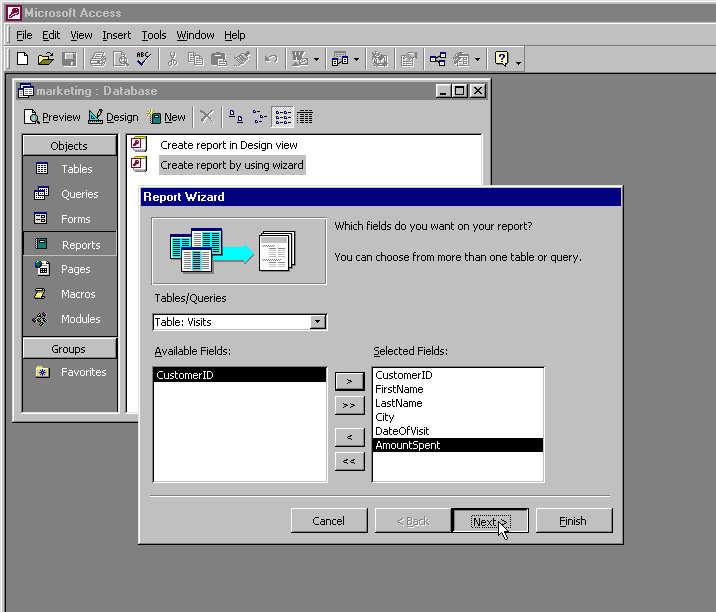Click the Save floppy disk icon
The width and height of the screenshot is (716, 612).
click(x=69, y=59)
